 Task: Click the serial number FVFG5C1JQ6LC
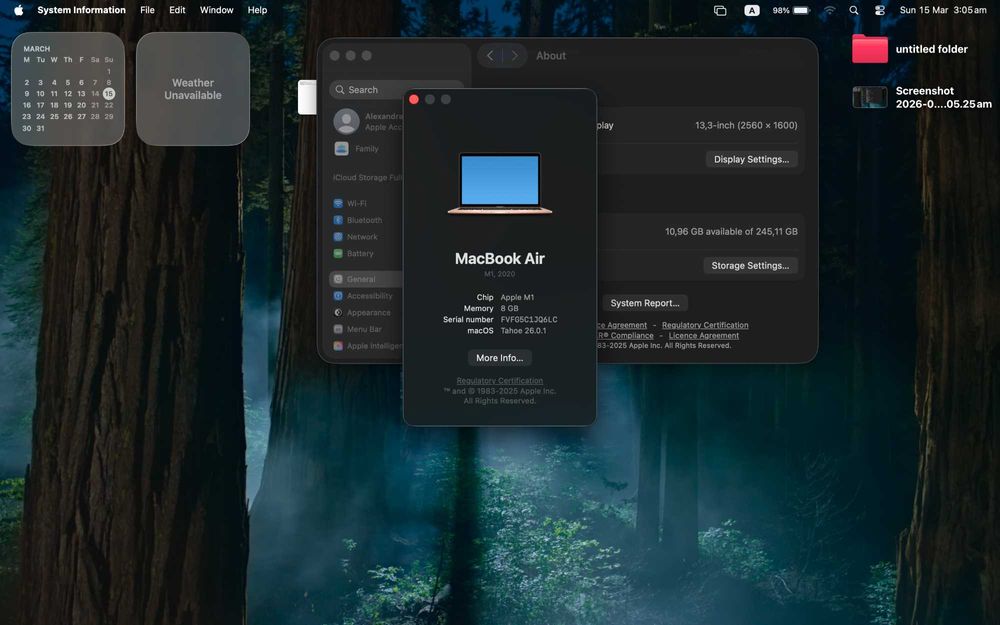tap(529, 320)
